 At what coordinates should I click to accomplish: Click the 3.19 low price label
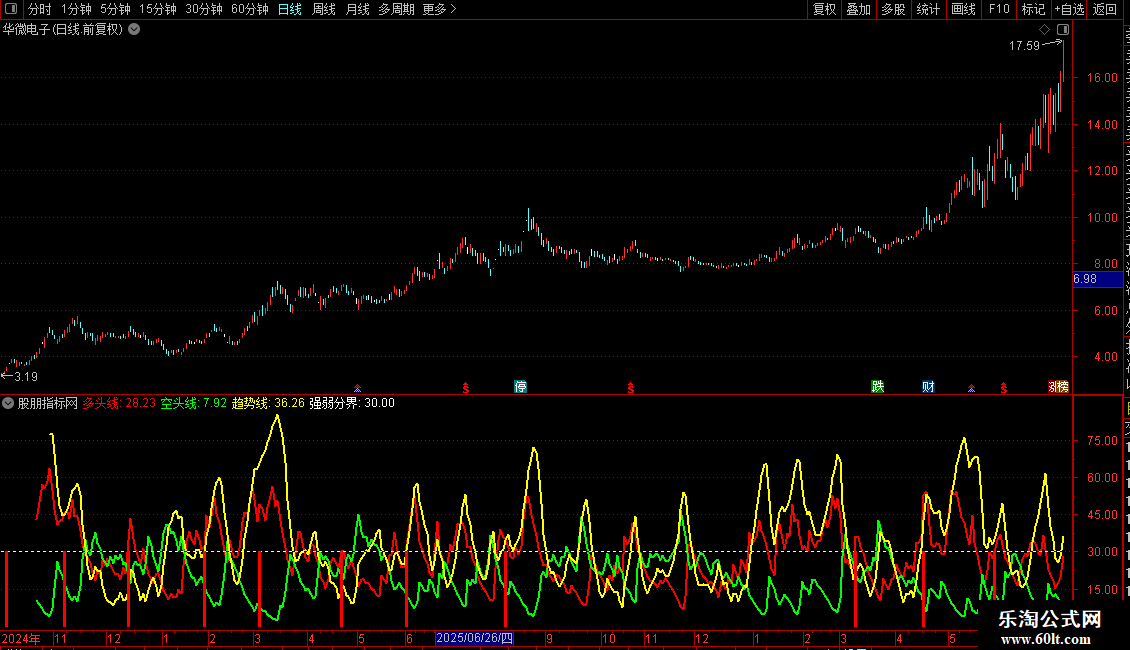click(x=25, y=377)
